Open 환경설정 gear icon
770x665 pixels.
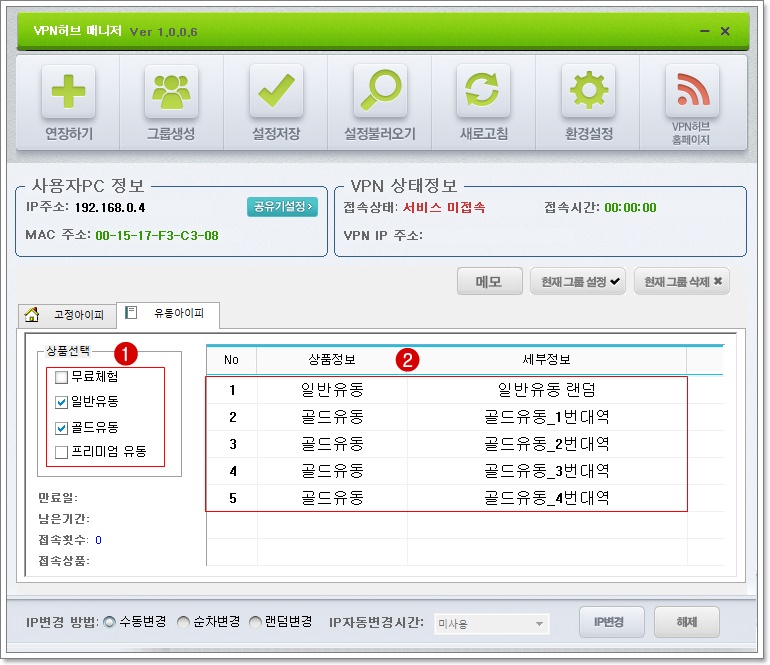pos(588,92)
